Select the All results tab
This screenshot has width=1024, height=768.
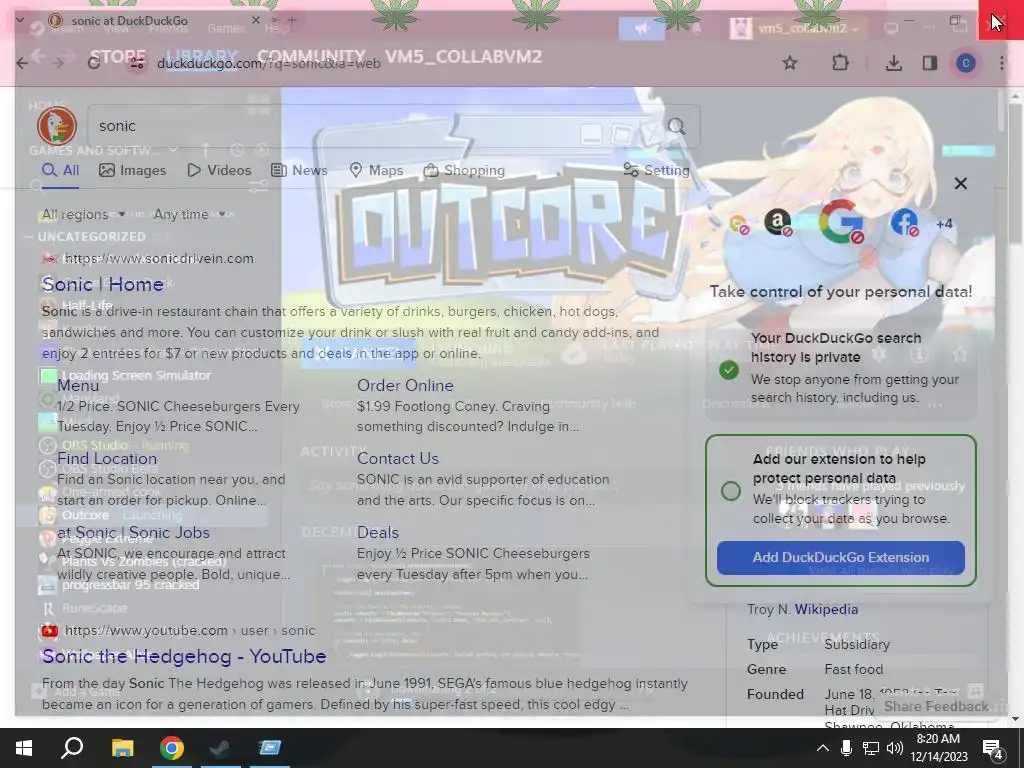[x=60, y=170]
